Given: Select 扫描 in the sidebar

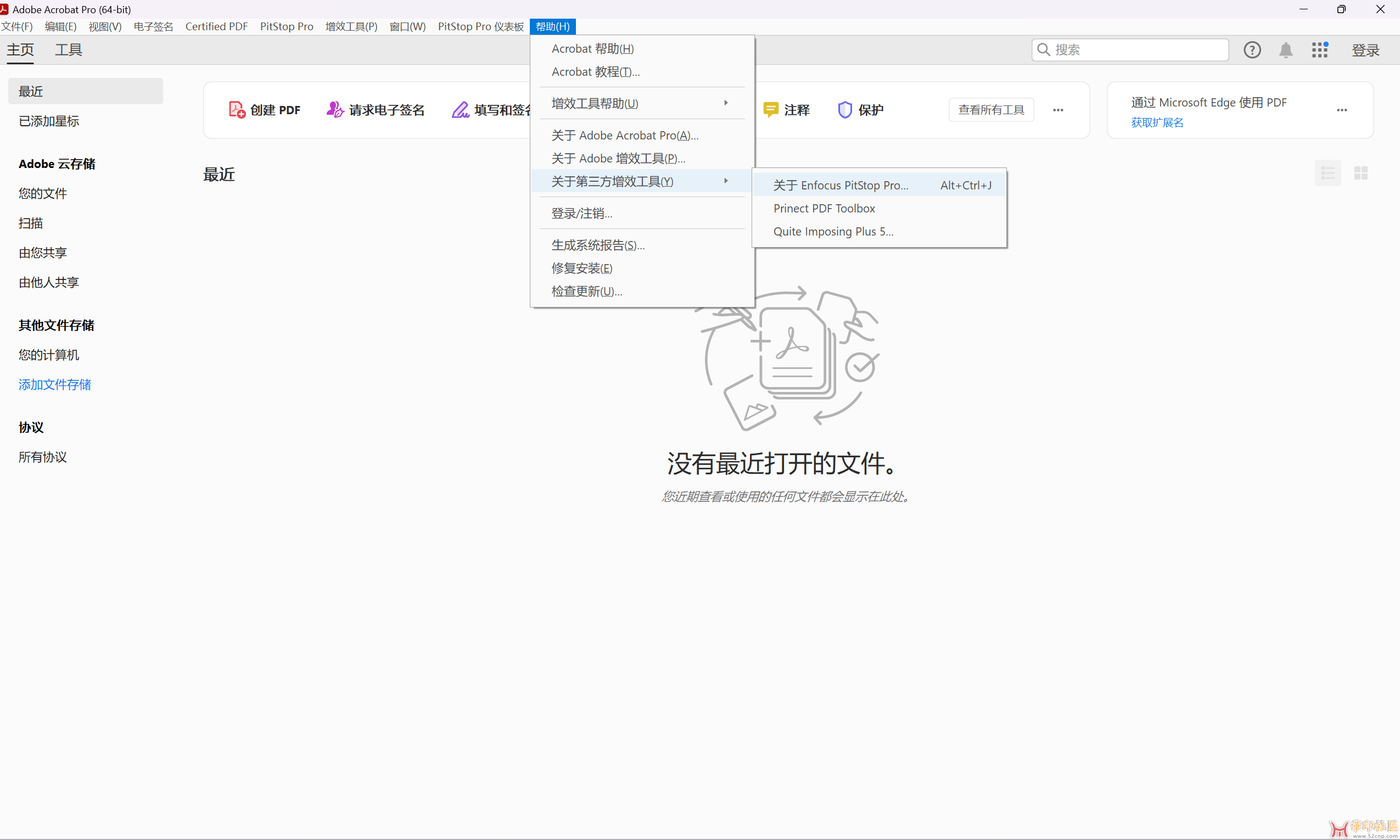Looking at the screenshot, I should coord(31,223).
